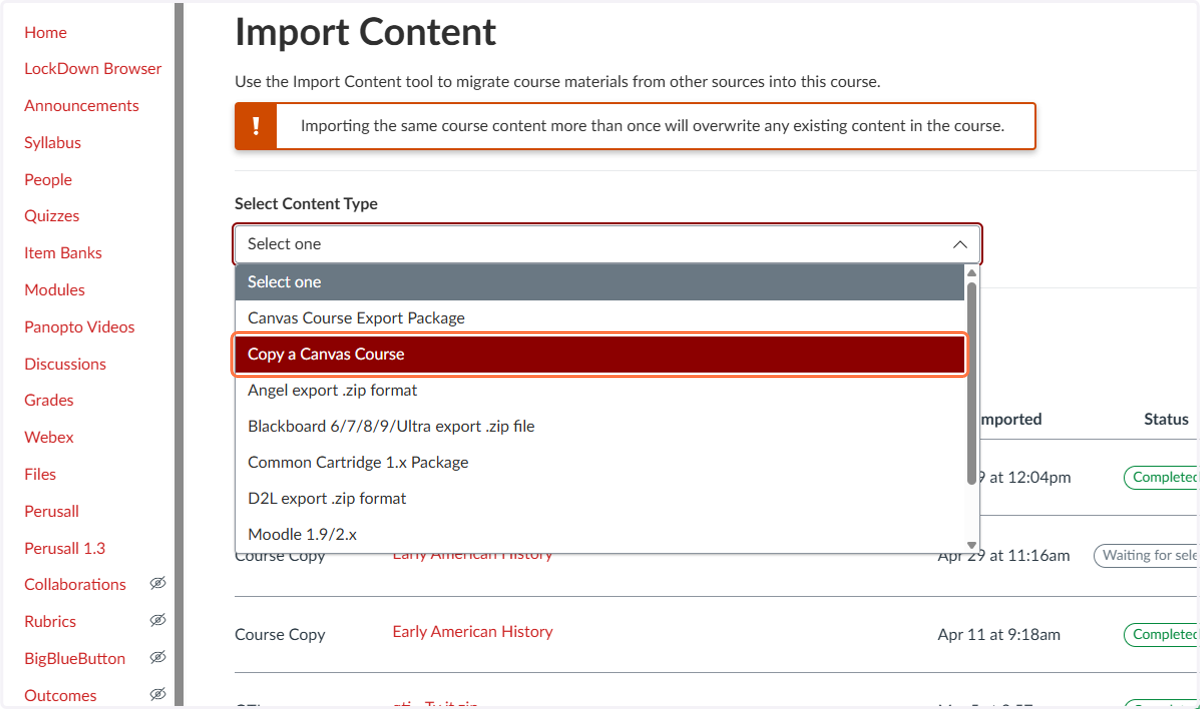Click hidden-eye icon beside BigBlueButton
The width and height of the screenshot is (1200, 709).
(157, 657)
